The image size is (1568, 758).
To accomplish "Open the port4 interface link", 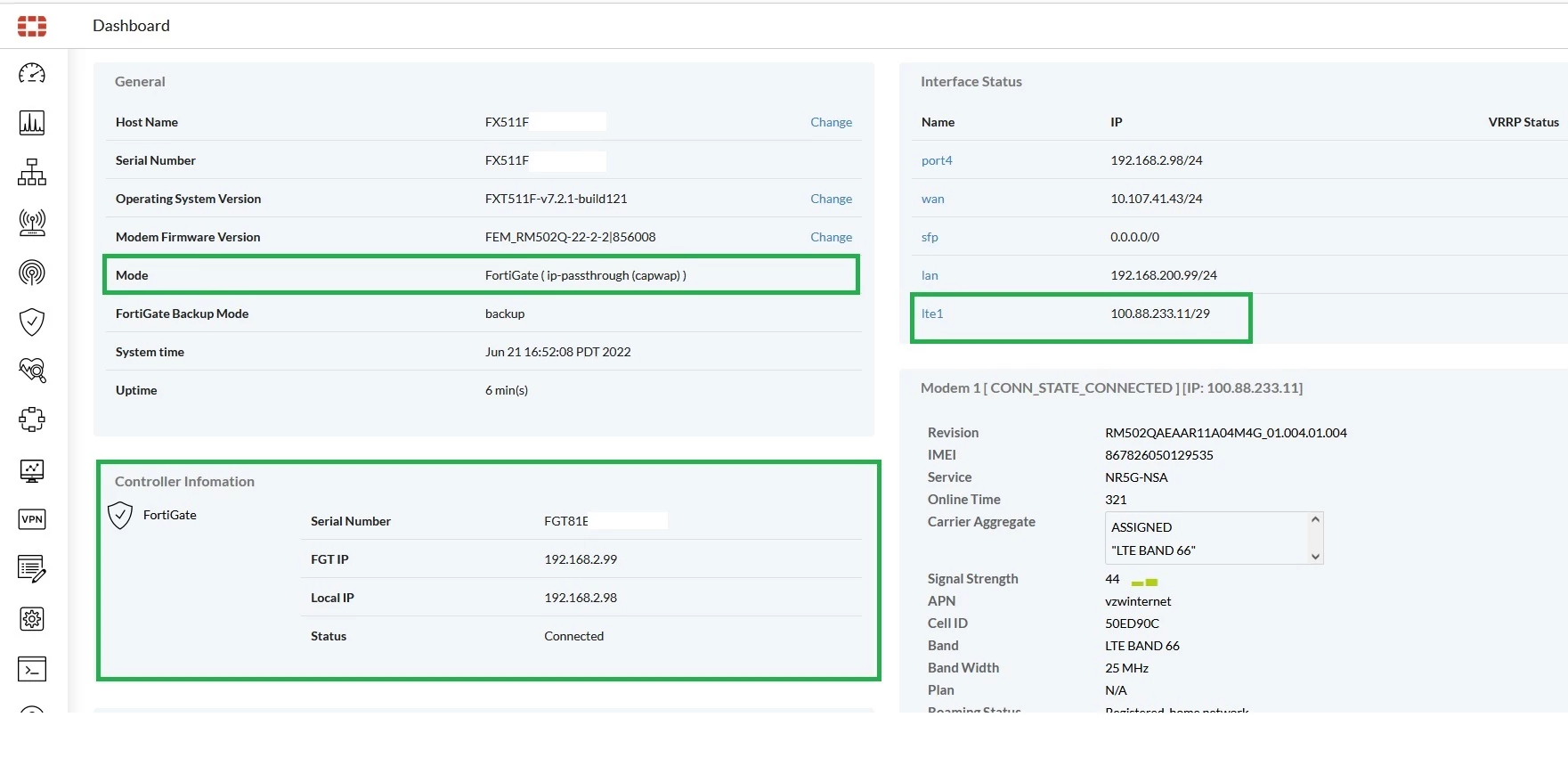I will tap(937, 160).
